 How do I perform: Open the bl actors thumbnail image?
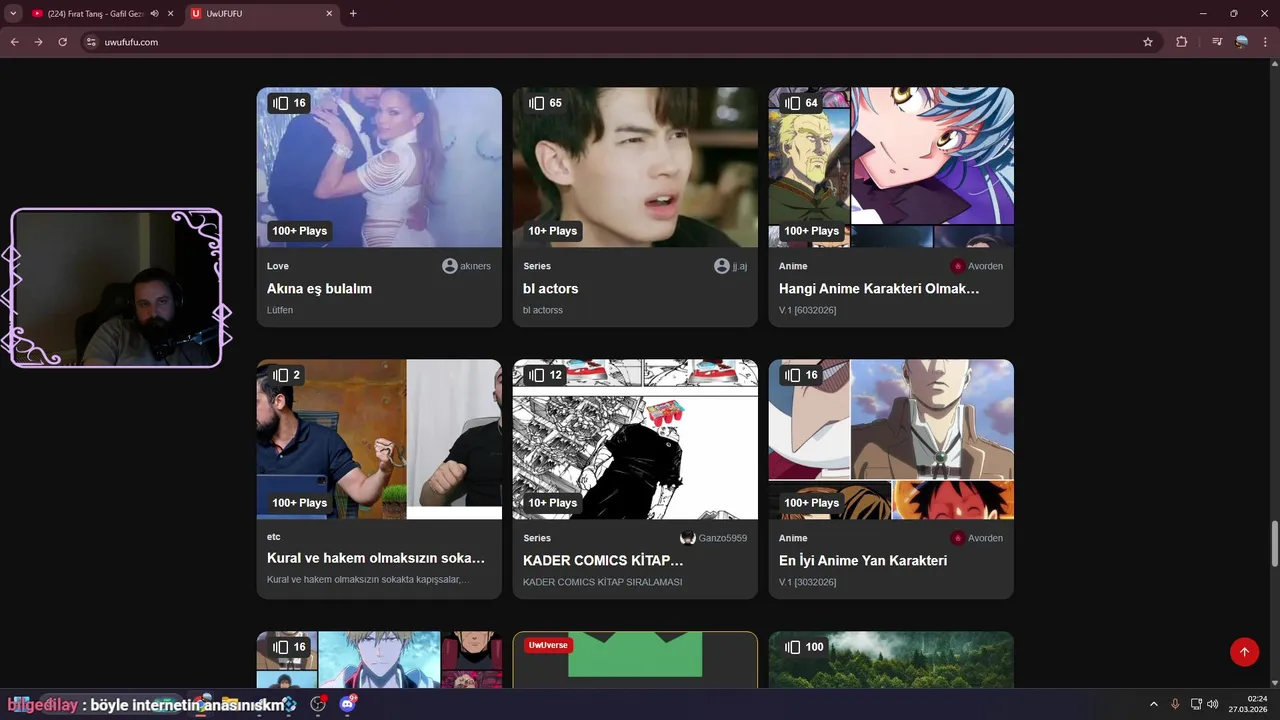(x=635, y=167)
